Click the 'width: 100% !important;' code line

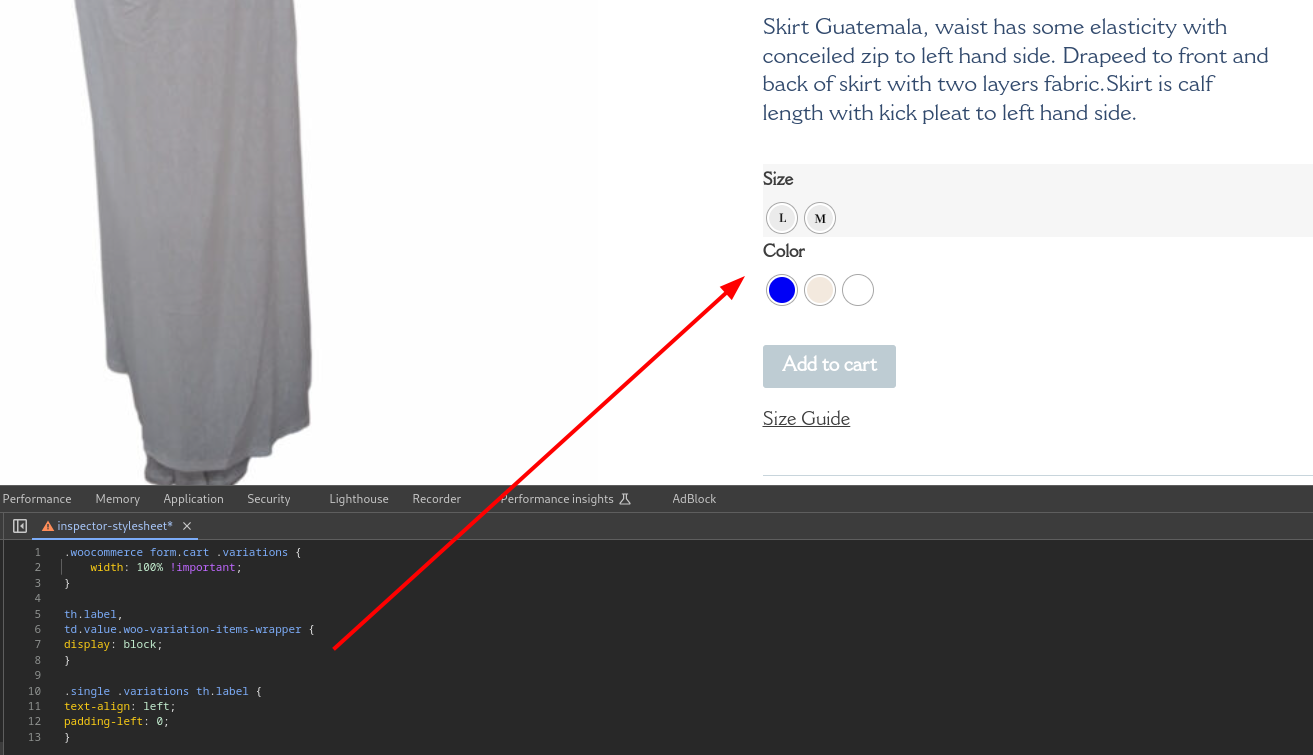(x=166, y=567)
